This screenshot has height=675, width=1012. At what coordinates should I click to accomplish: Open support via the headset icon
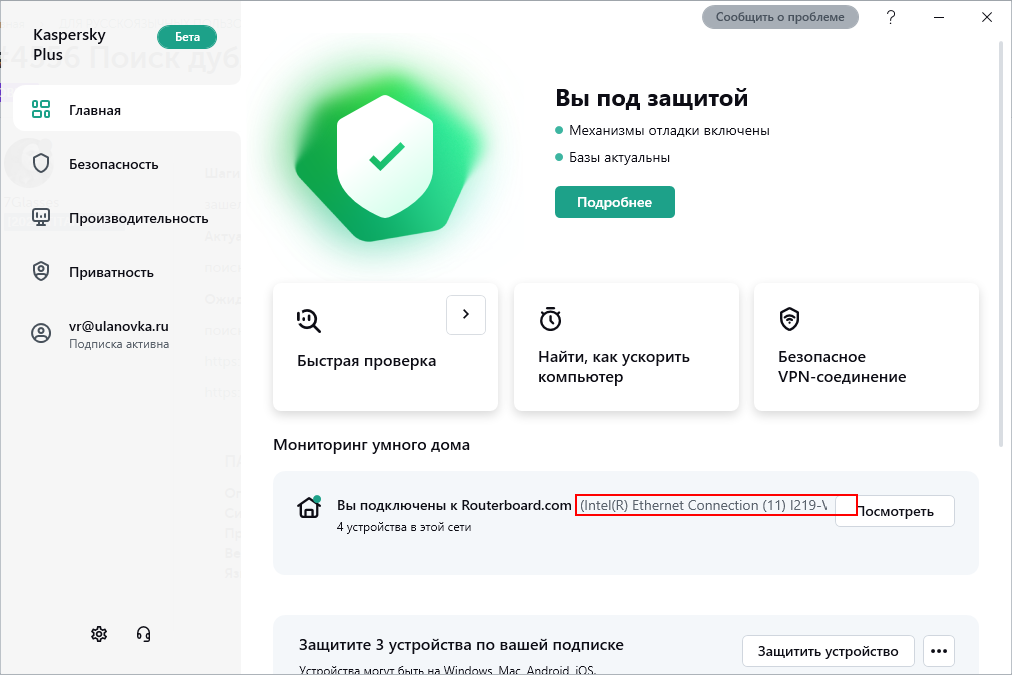(x=143, y=634)
